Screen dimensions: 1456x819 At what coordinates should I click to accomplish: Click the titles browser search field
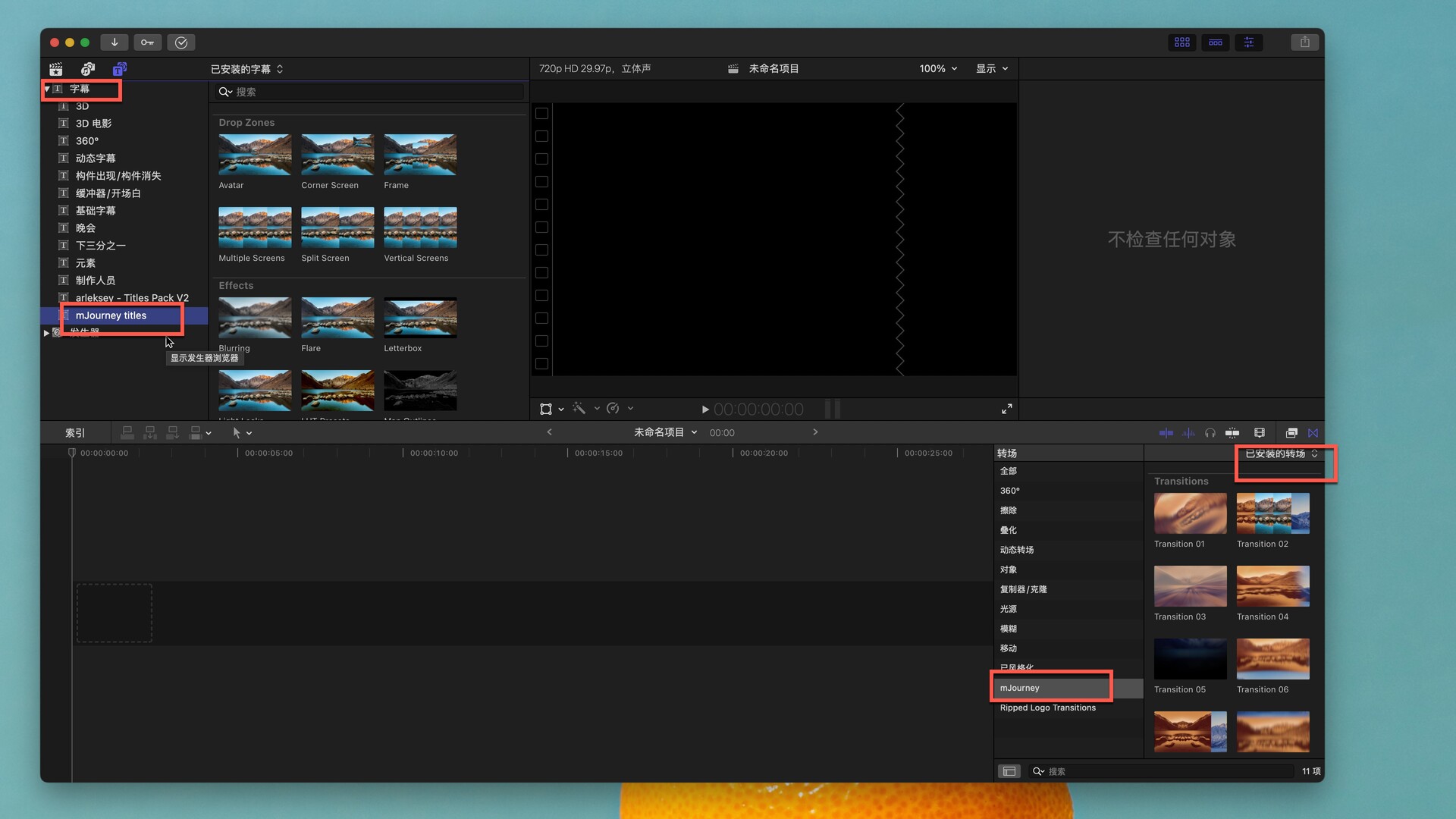(x=369, y=92)
